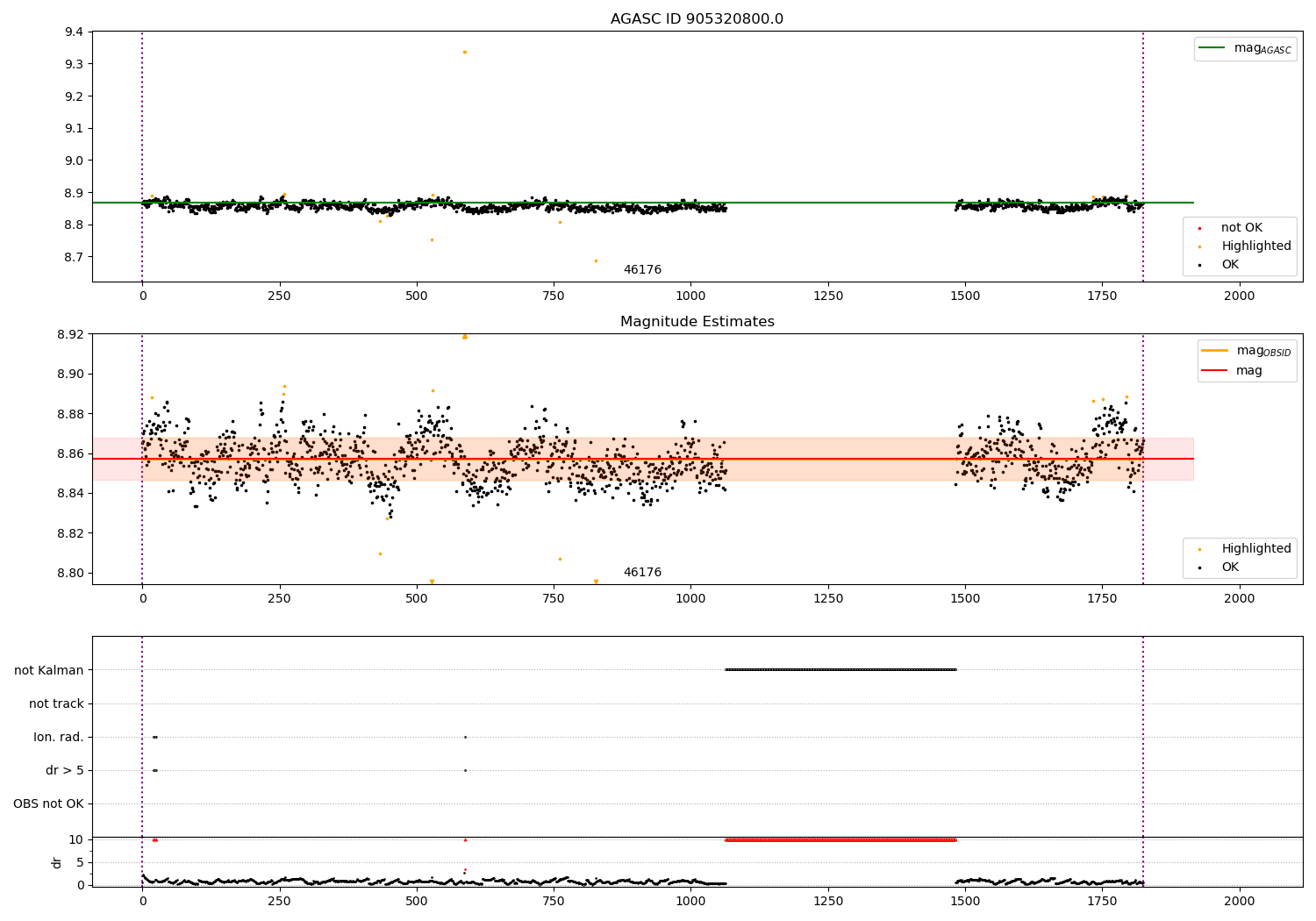Click the black 'not Kalman' flagged bar
1316x921 pixels.
click(840, 670)
